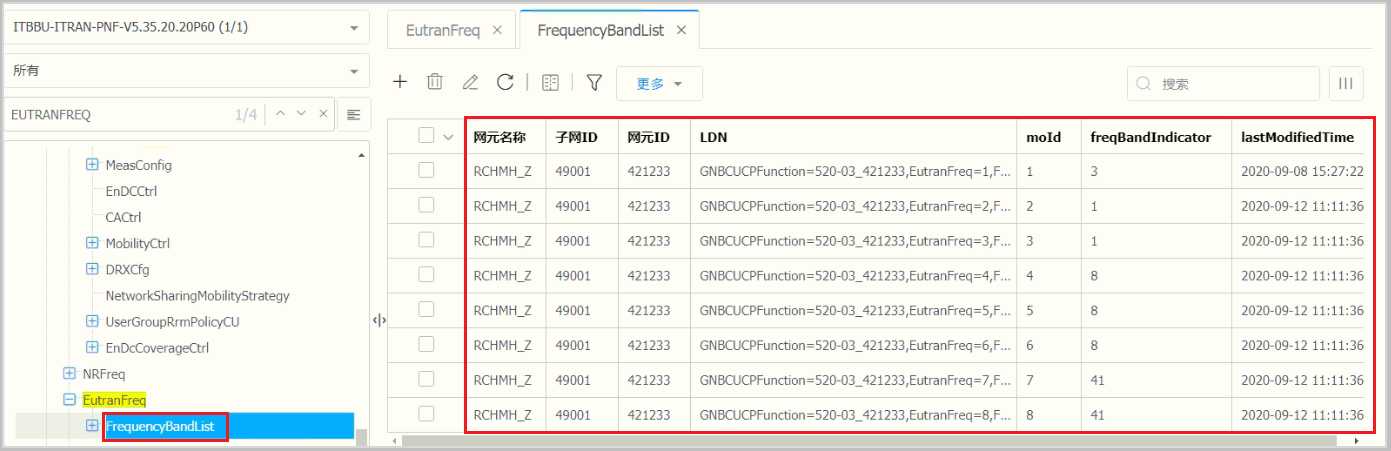The width and height of the screenshot is (1391, 451).
Task: Click the pencil edit icon
Action: [x=470, y=83]
